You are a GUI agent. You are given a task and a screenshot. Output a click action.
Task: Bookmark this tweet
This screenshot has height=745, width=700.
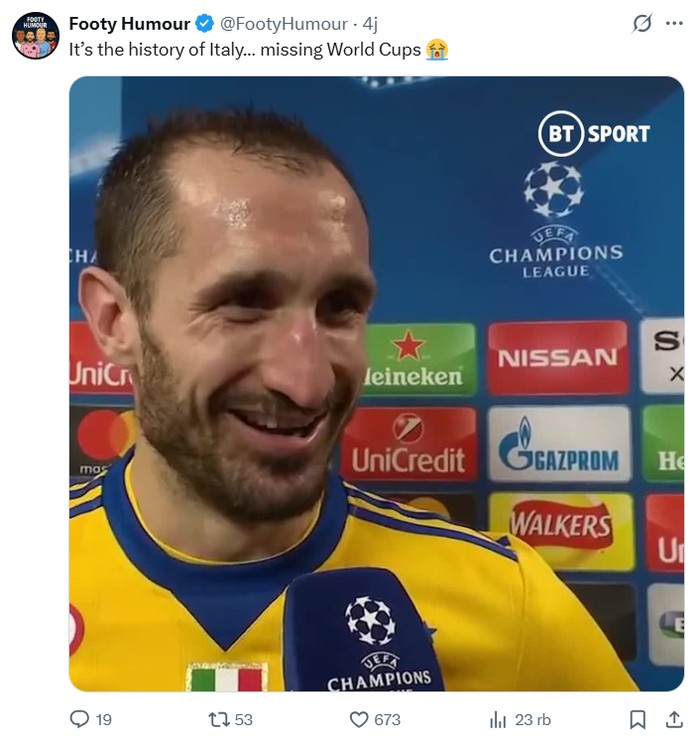click(x=638, y=719)
